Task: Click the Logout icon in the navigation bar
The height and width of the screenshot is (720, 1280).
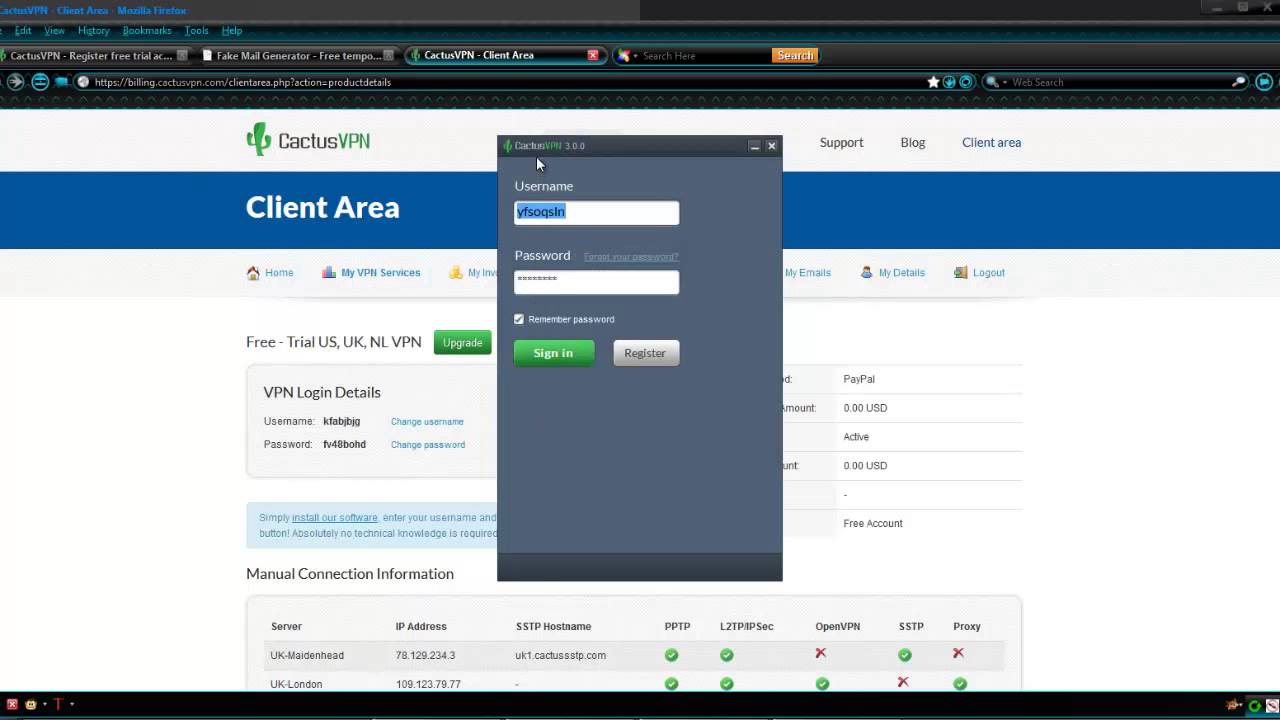Action: coord(961,272)
